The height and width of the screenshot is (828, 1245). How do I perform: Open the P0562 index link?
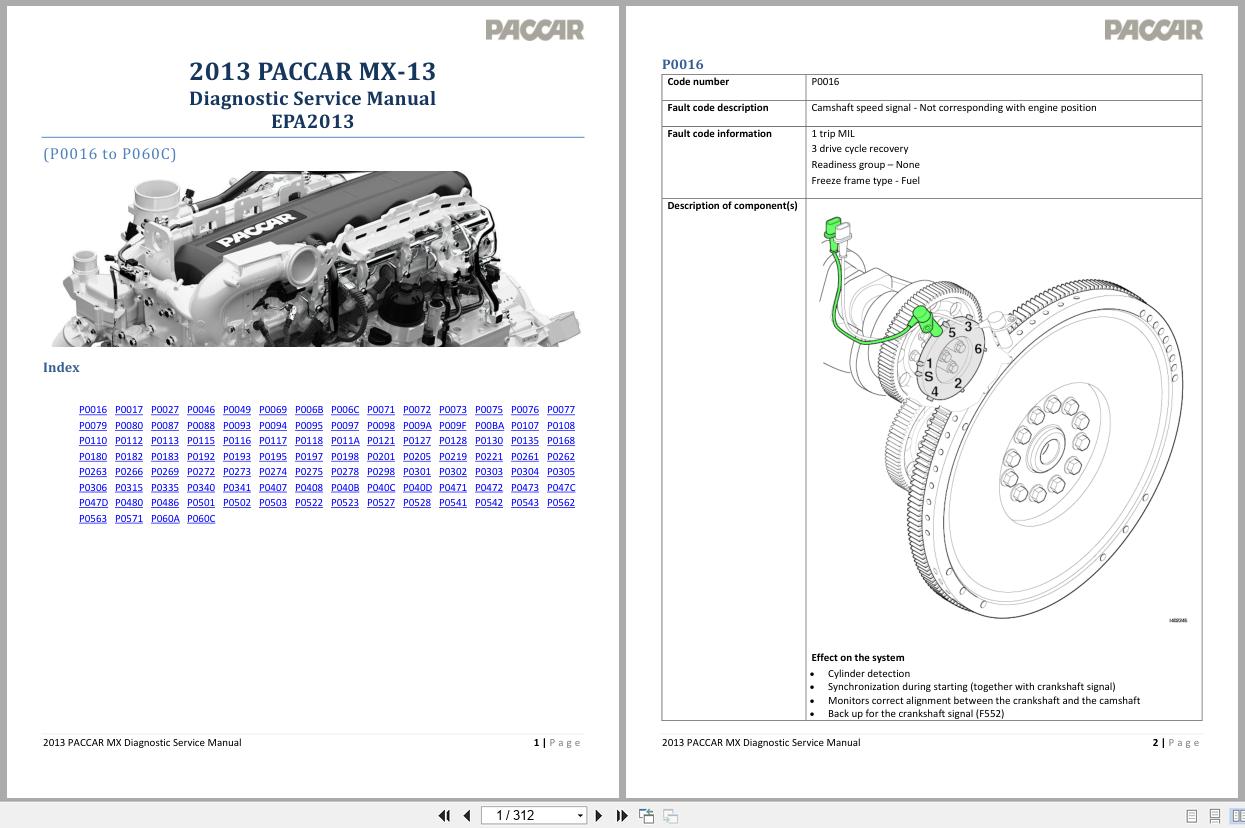tap(561, 503)
